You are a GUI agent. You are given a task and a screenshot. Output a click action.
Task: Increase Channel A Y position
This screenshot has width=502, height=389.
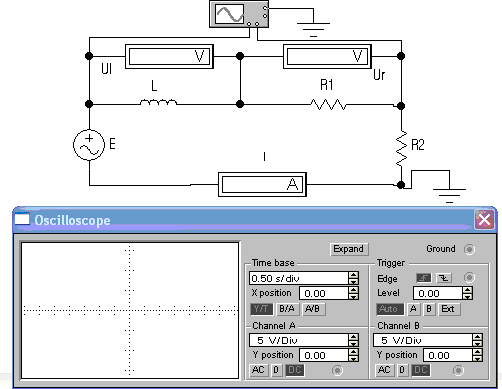pyautogui.click(x=353, y=352)
